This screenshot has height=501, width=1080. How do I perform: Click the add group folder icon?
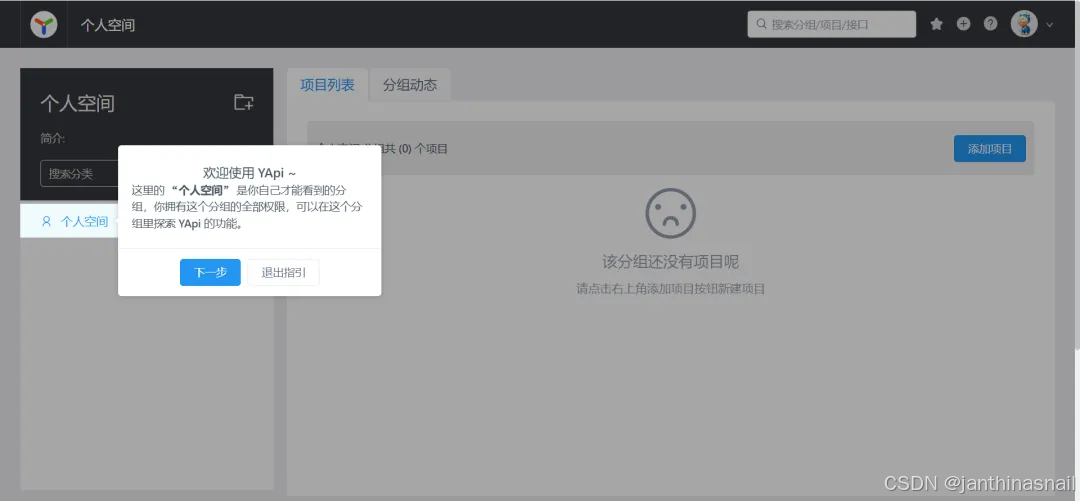(x=244, y=103)
